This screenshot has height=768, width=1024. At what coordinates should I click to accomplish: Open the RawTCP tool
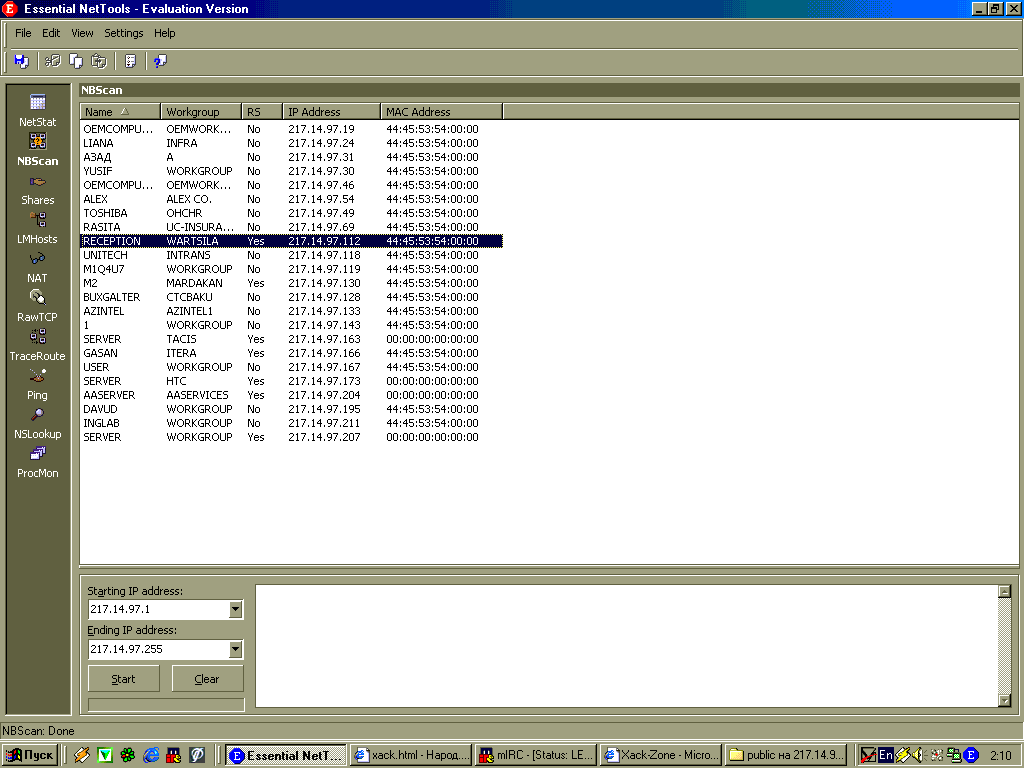point(38,306)
